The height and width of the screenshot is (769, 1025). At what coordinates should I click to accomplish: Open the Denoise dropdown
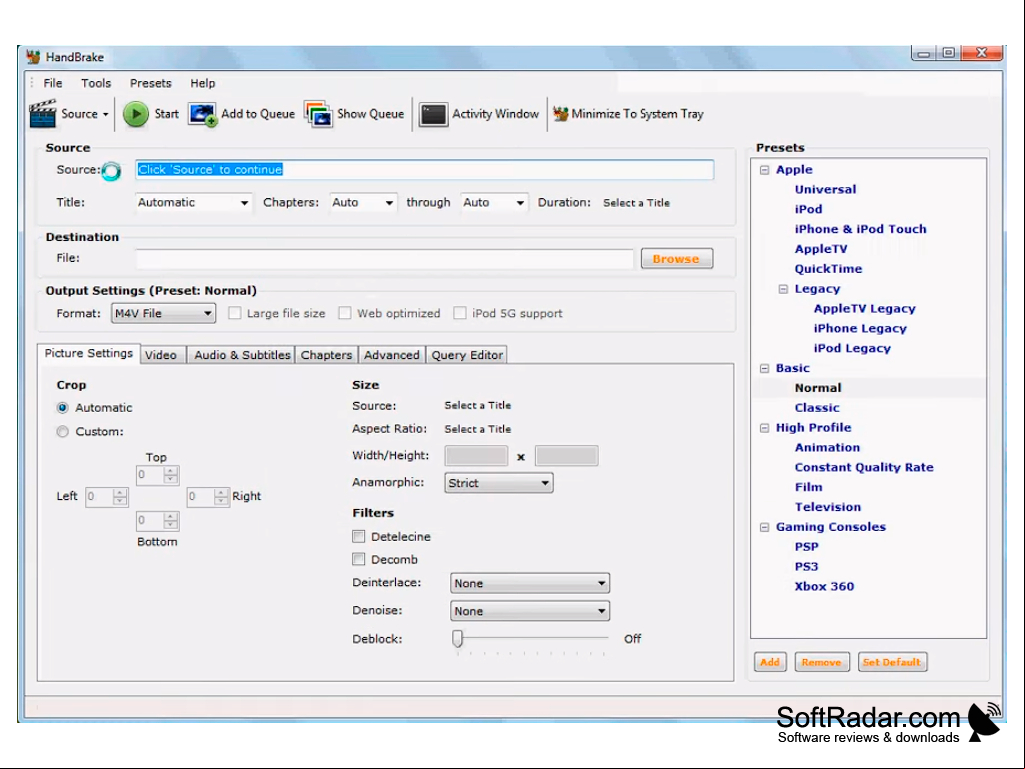click(x=530, y=611)
